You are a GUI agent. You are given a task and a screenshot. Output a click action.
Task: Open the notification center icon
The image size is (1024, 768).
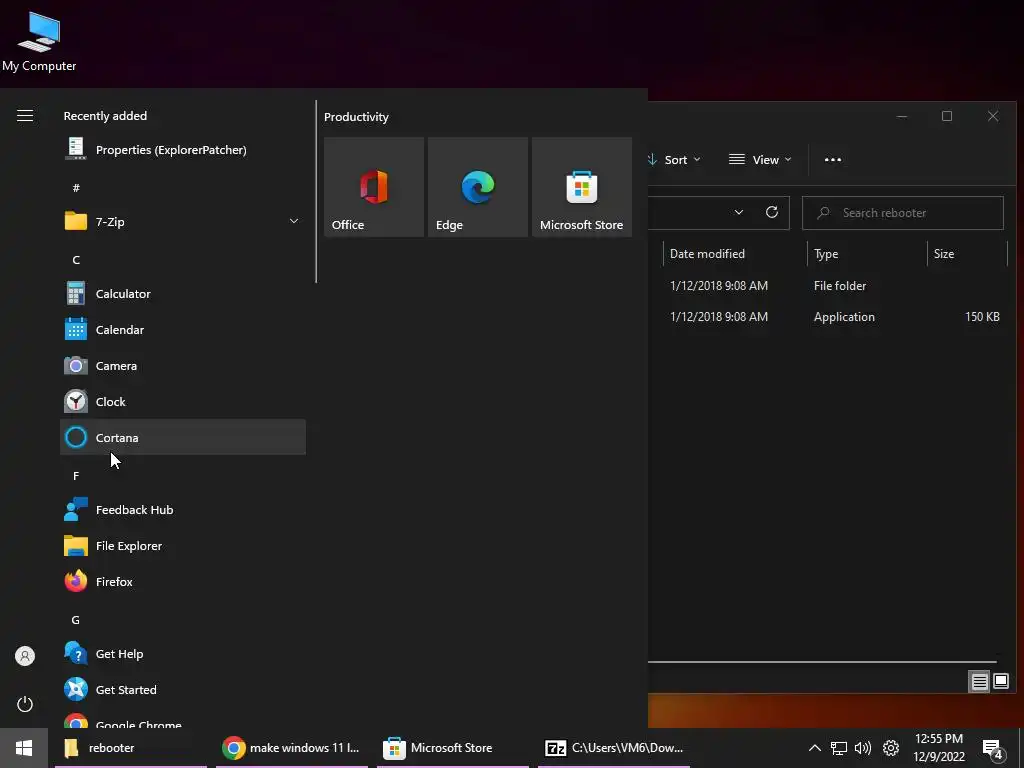(993, 750)
